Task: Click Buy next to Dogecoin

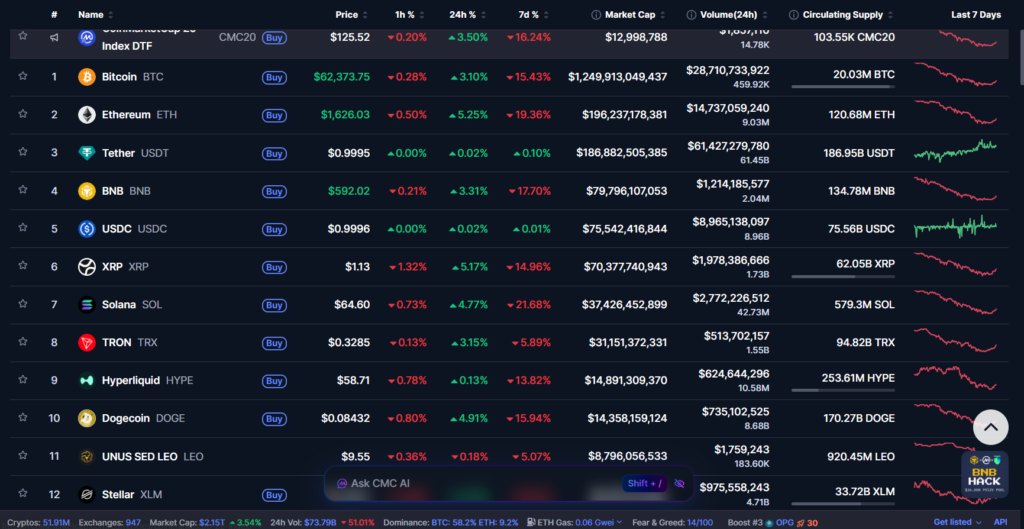Action: coord(274,418)
